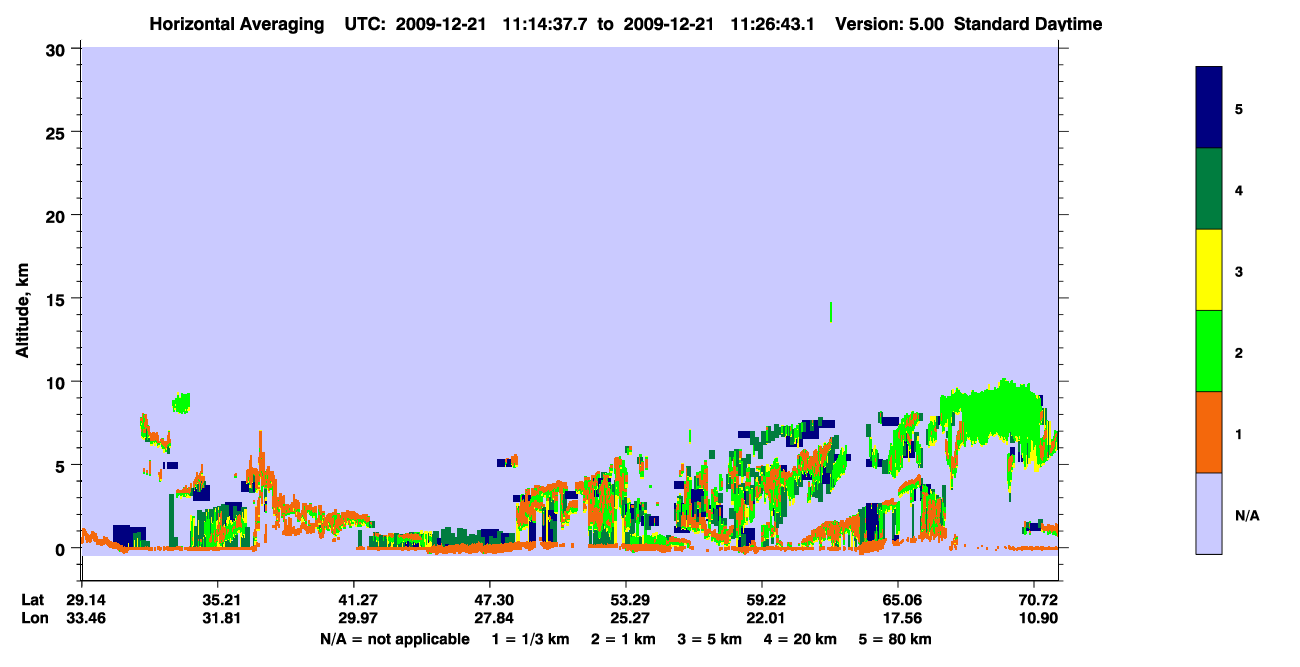Click the 'Lon' axis row label
The height and width of the screenshot is (667, 1300).
pos(34,618)
